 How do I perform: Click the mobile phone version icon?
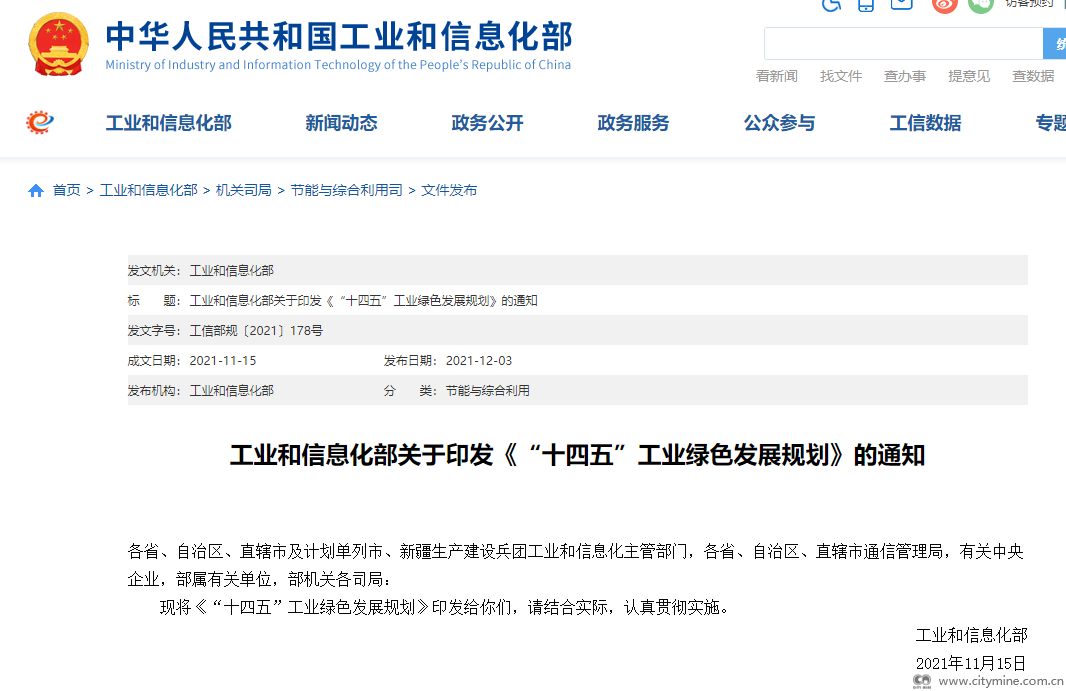pos(866,4)
